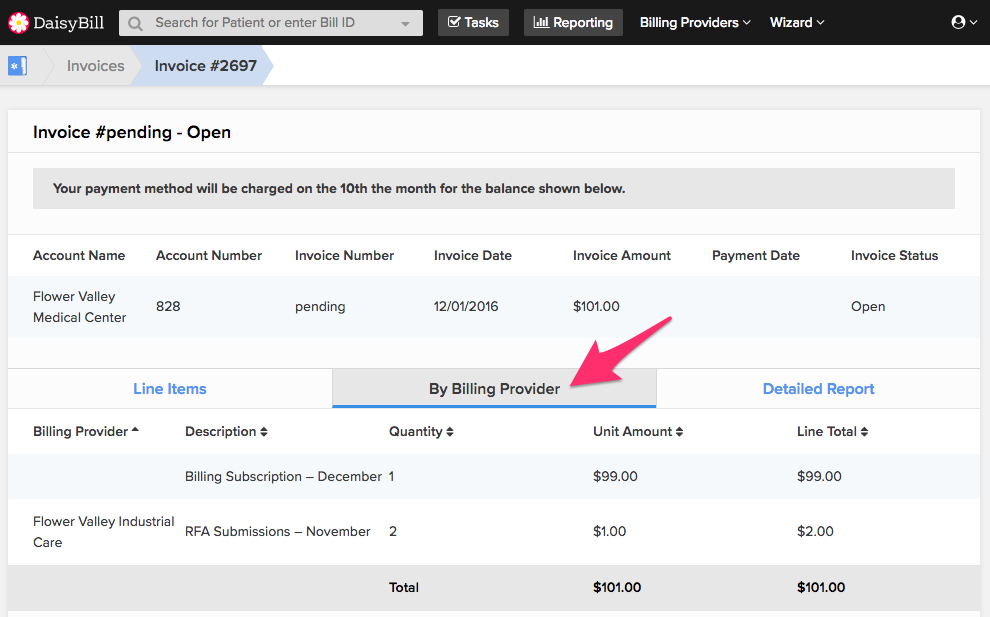Sort by Quantity column arrows
This screenshot has height=617, width=990.
coord(450,431)
